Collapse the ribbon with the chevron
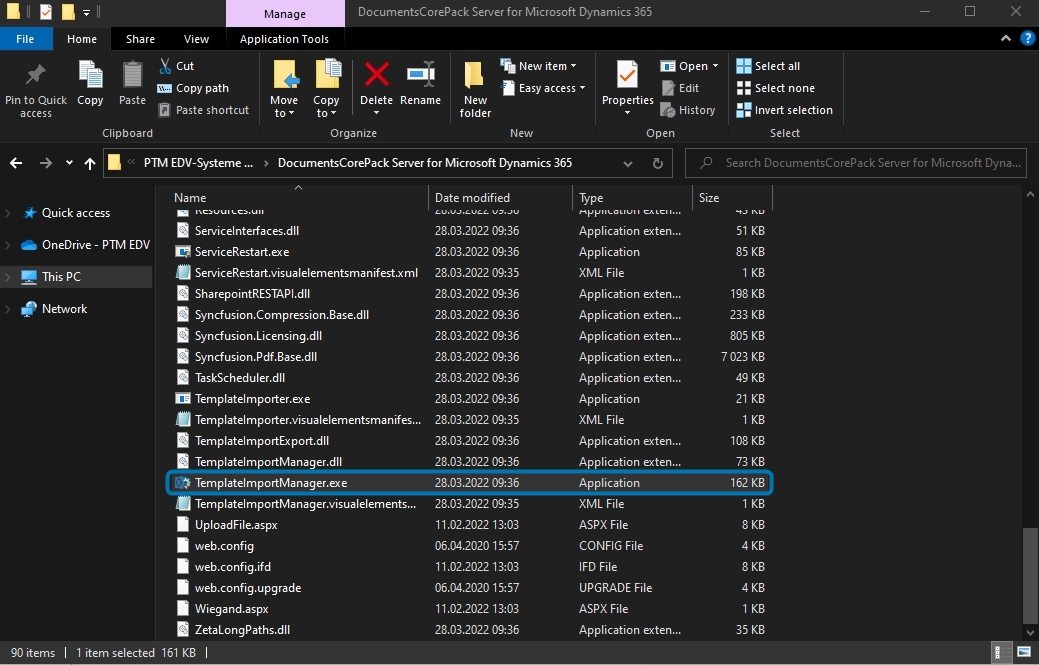The width and height of the screenshot is (1039, 665). 1006,38
